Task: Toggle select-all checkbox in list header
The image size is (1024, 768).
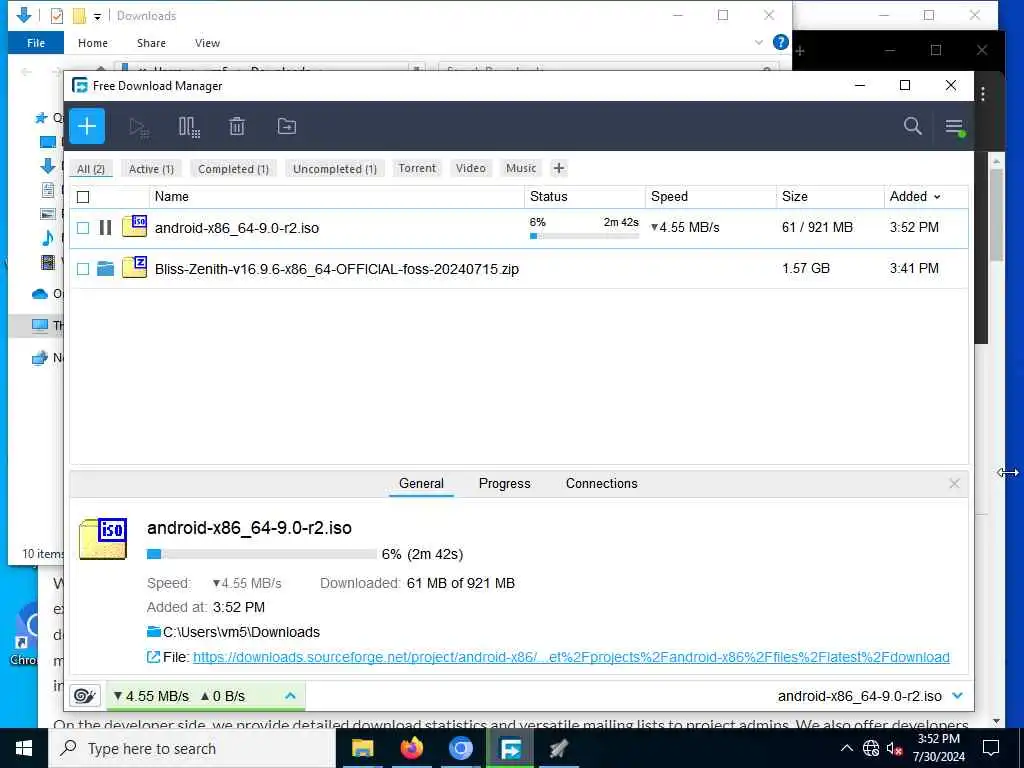Action: tap(83, 197)
